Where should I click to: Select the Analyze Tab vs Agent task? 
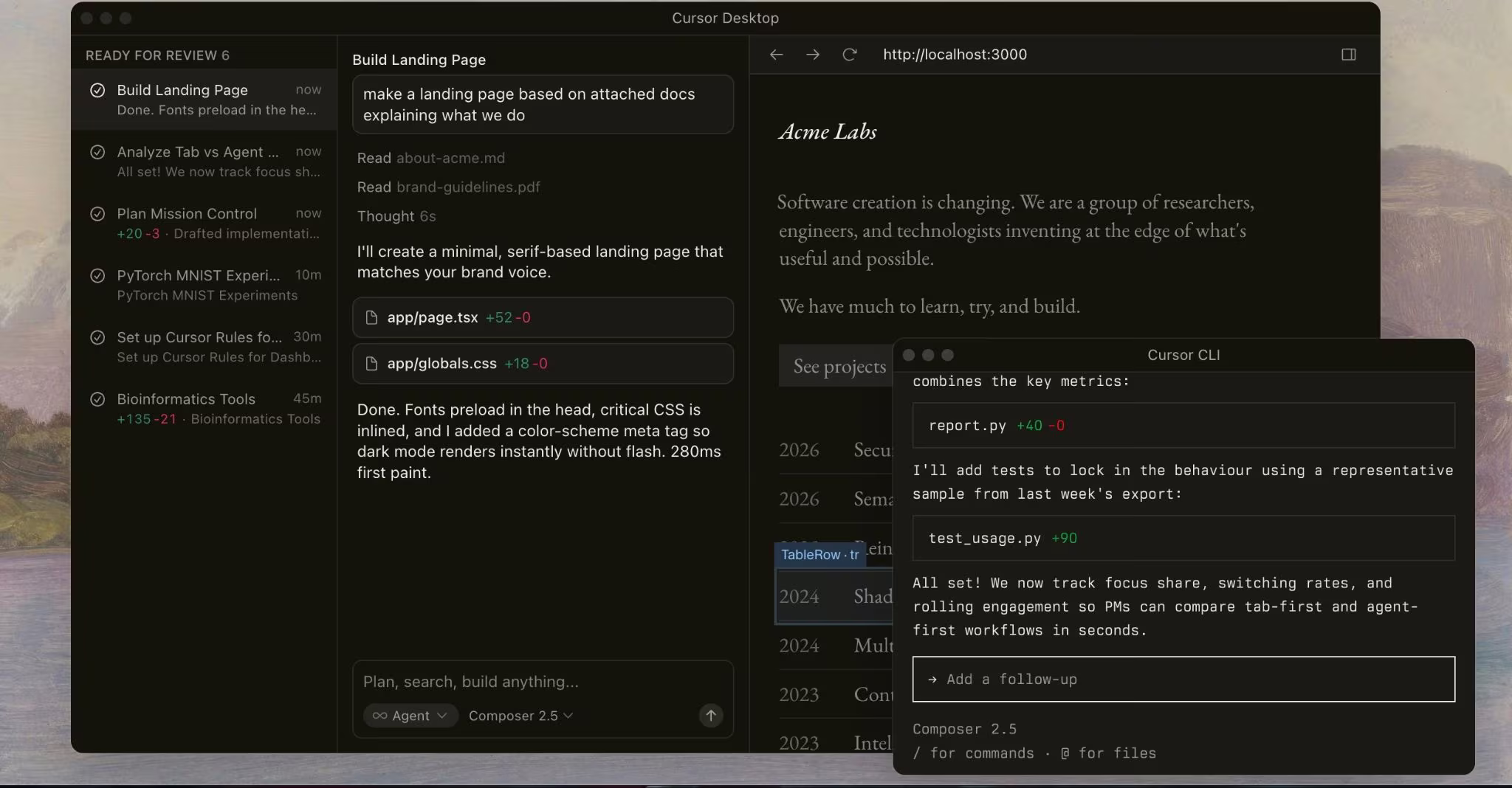[x=205, y=162]
